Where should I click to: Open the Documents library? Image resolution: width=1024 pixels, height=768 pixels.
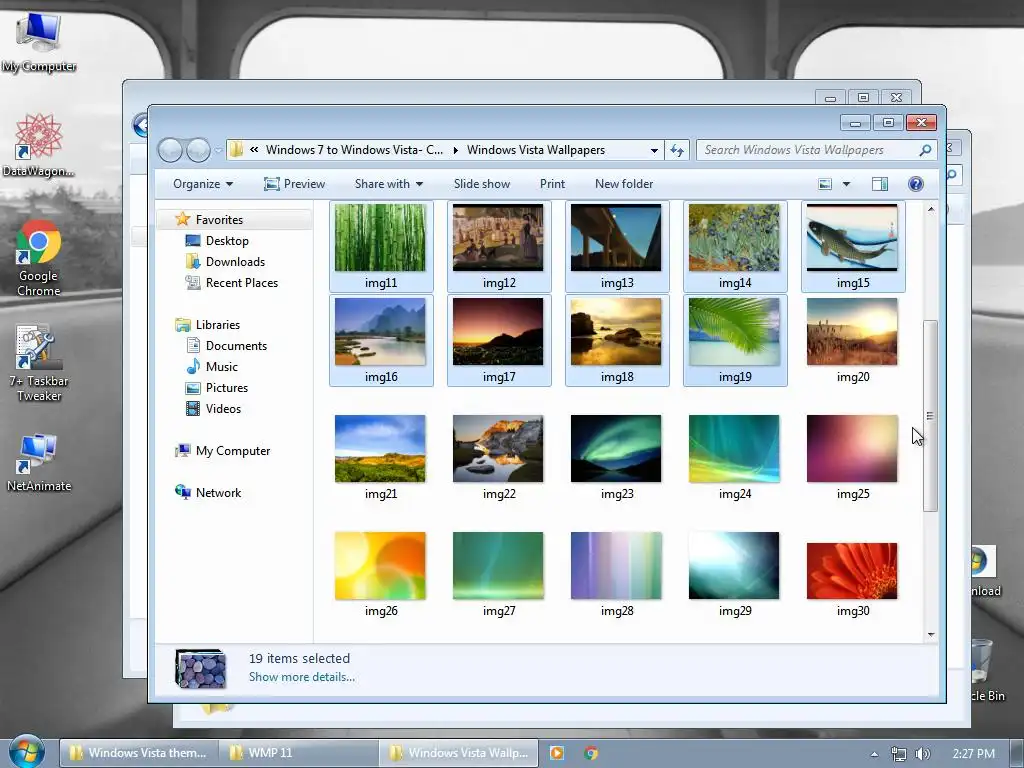click(x=236, y=345)
